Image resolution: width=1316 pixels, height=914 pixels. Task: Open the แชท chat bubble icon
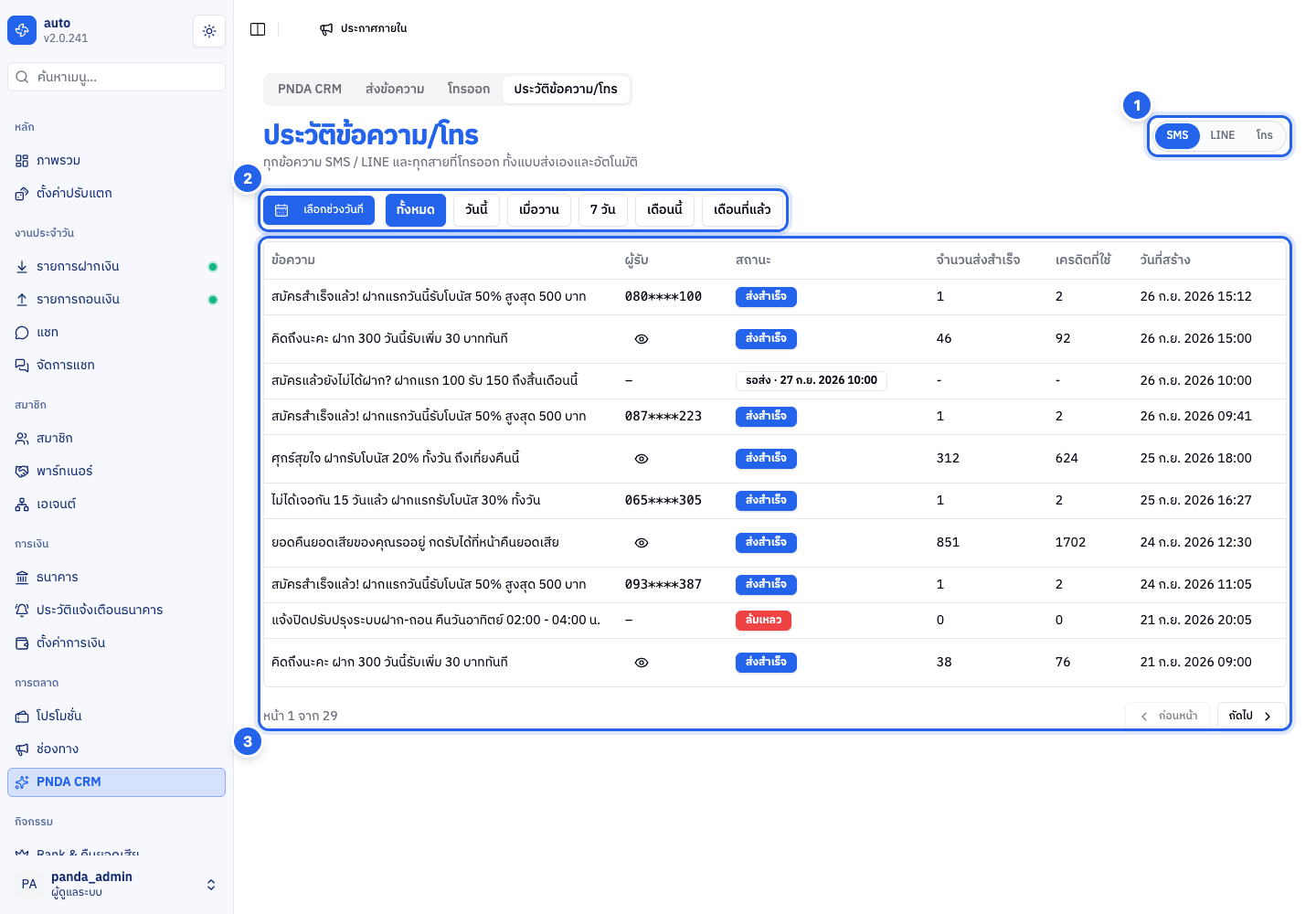pyautogui.click(x=22, y=333)
